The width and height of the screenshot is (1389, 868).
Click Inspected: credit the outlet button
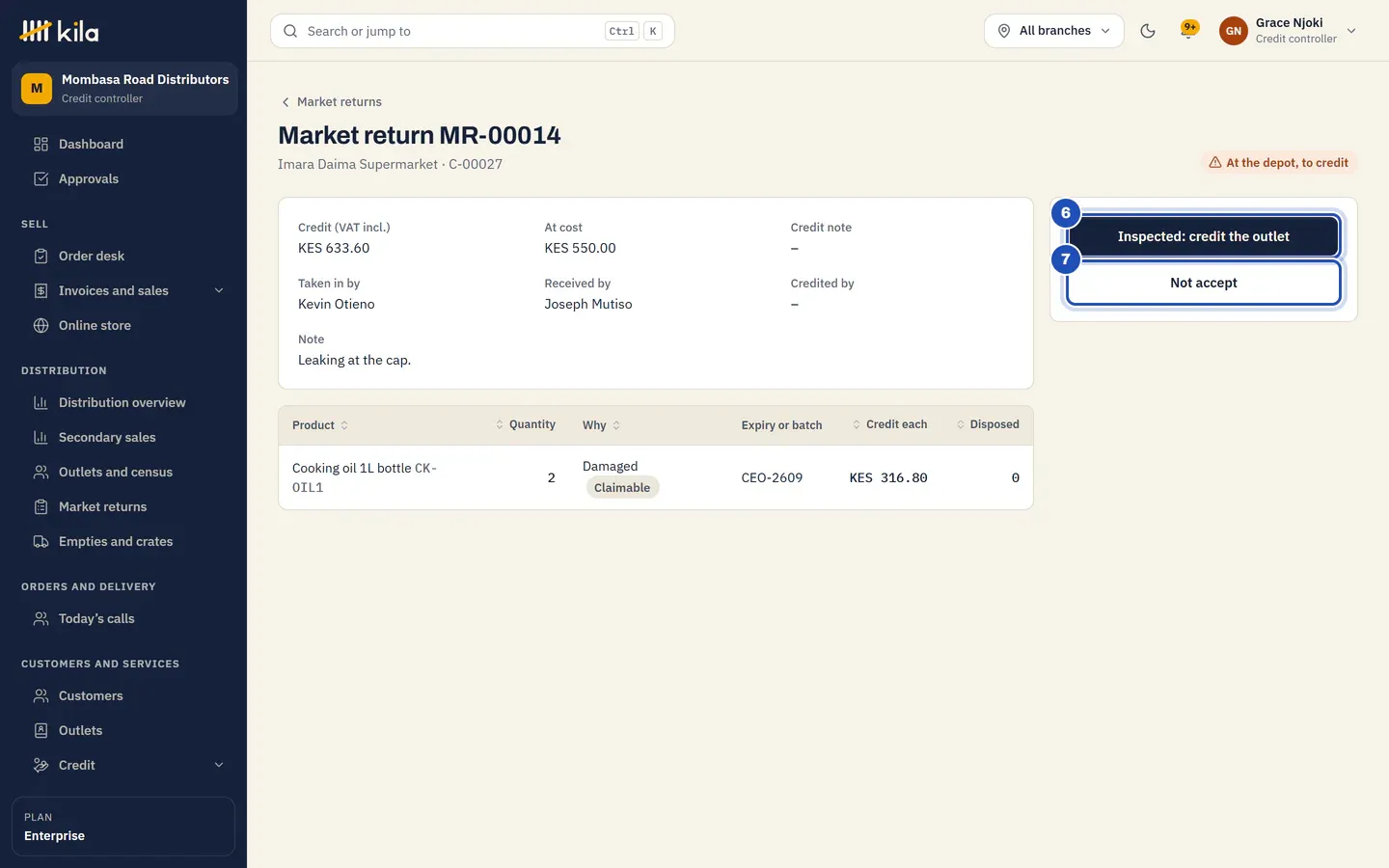[x=1204, y=236]
